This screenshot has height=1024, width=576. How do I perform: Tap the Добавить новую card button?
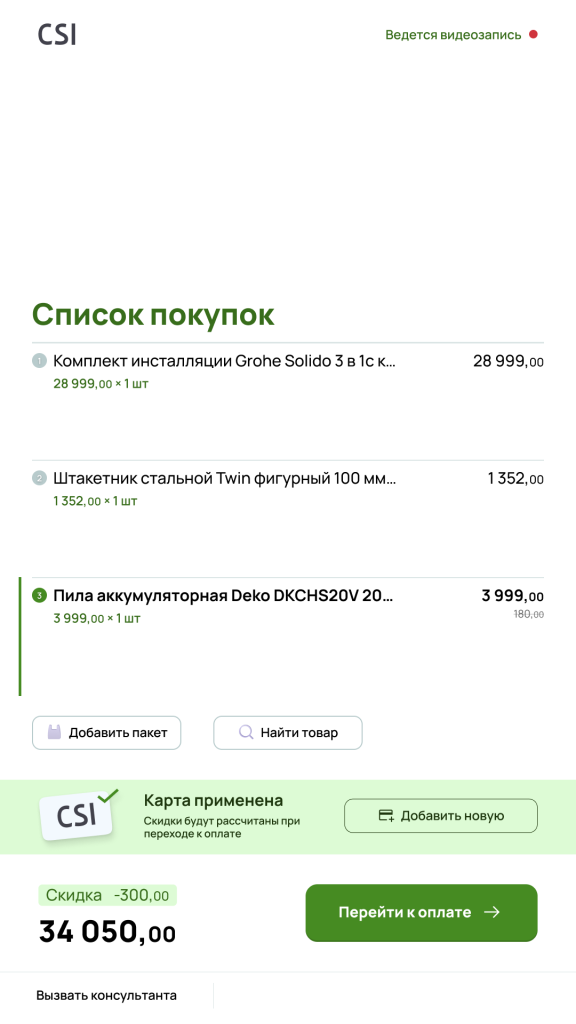441,816
